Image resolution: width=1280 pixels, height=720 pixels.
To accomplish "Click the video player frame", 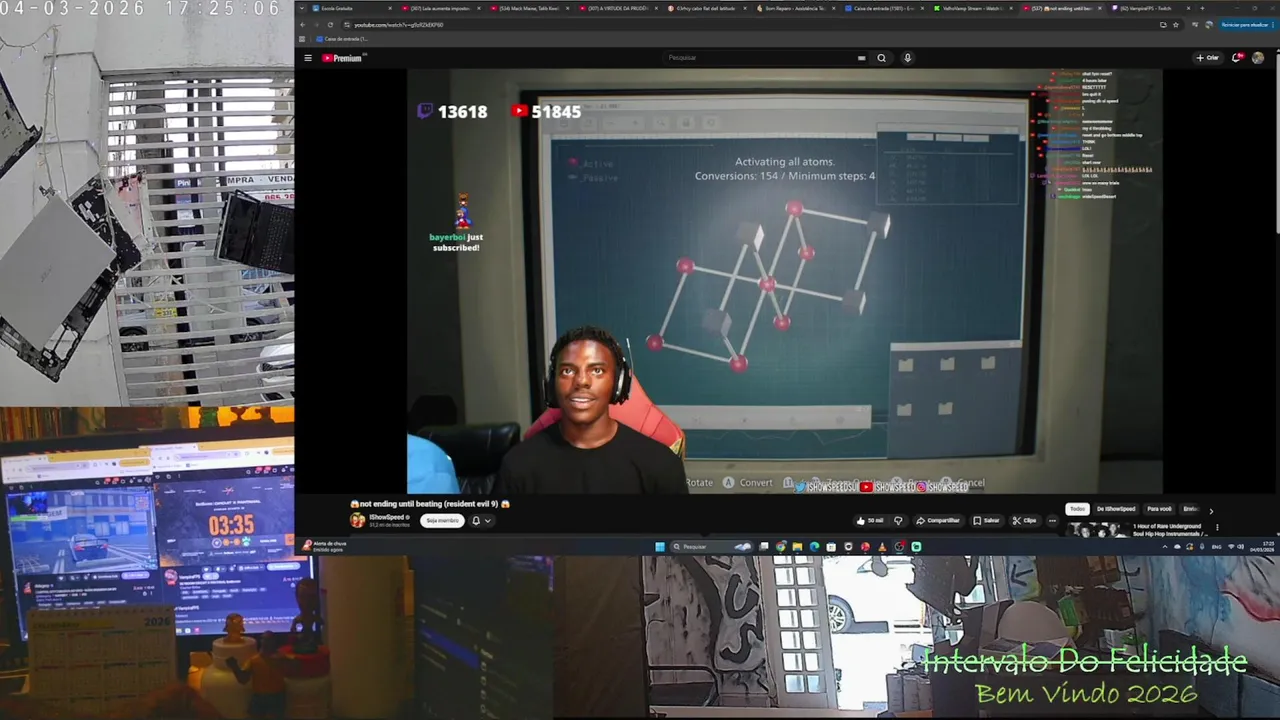I will tap(784, 280).
